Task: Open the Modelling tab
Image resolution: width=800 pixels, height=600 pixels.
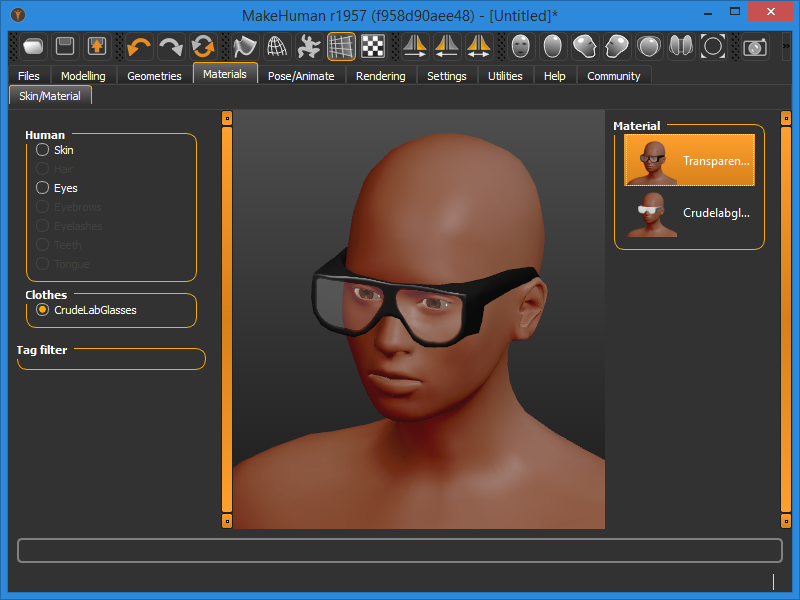Action: point(83,76)
